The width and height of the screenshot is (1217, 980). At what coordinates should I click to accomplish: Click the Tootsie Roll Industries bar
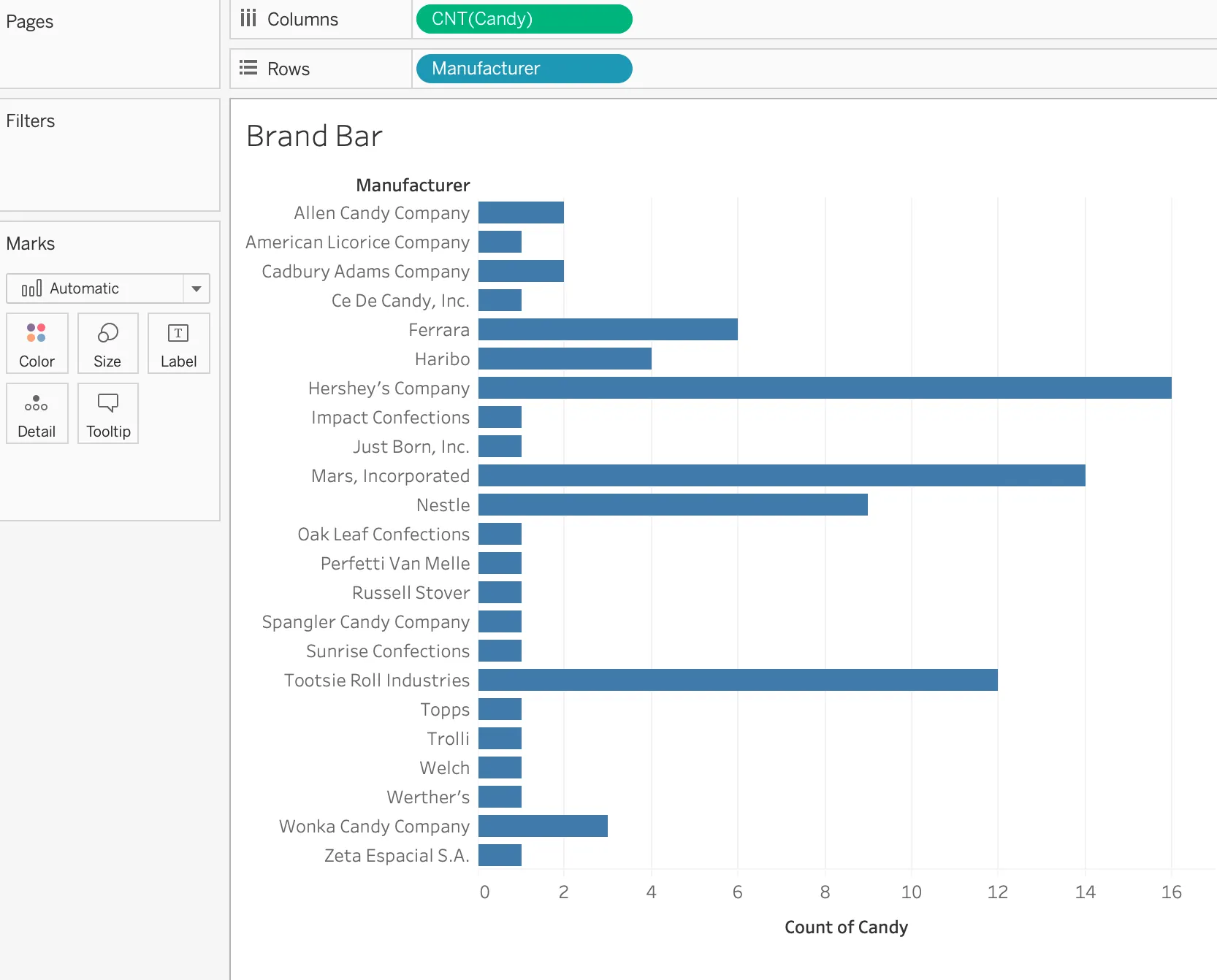(737, 680)
